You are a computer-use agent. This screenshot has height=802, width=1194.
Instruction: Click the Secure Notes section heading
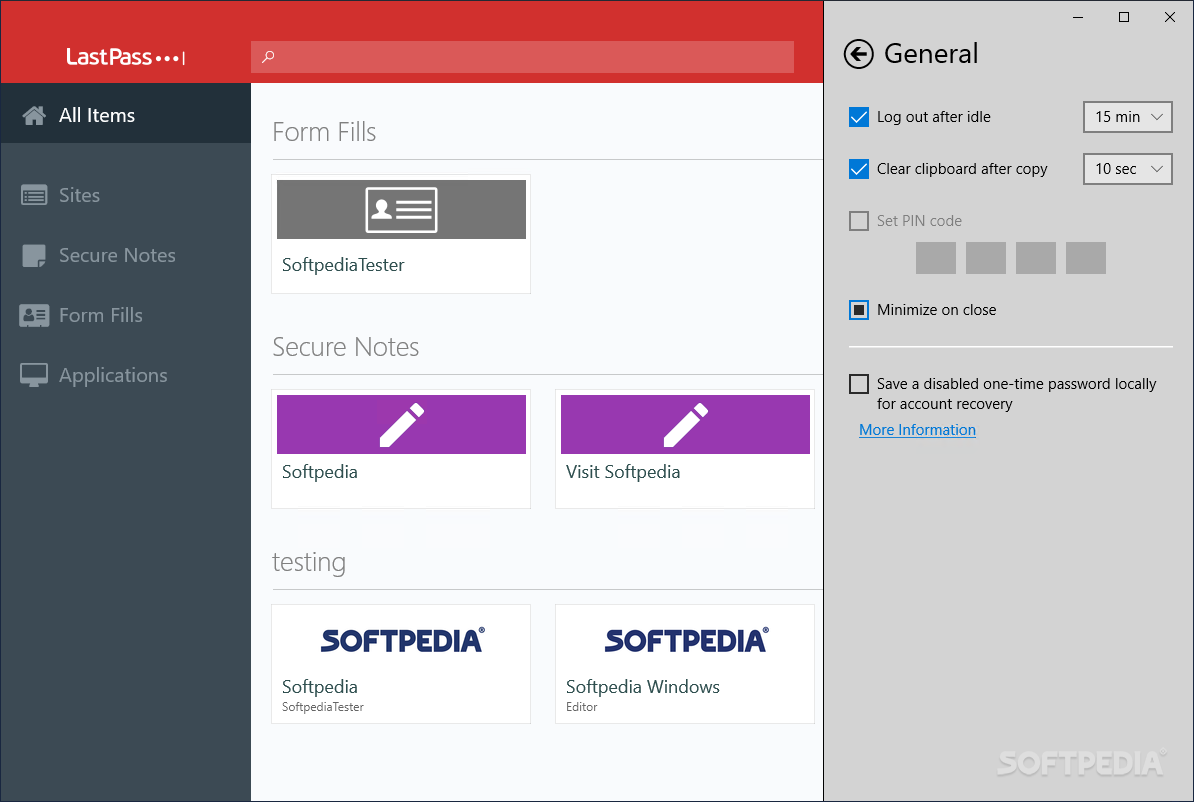[x=346, y=347]
